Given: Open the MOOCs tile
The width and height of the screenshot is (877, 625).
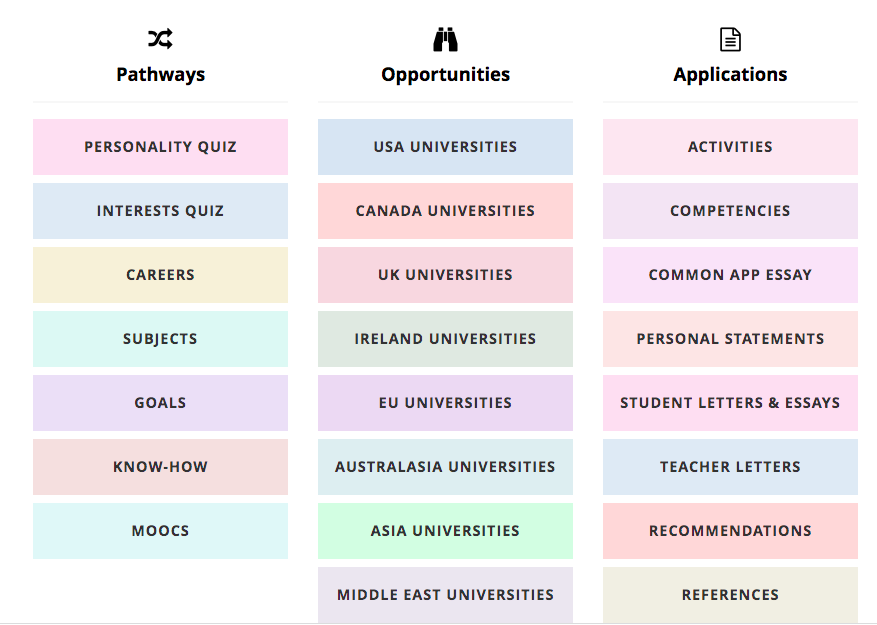Looking at the screenshot, I should tap(161, 531).
